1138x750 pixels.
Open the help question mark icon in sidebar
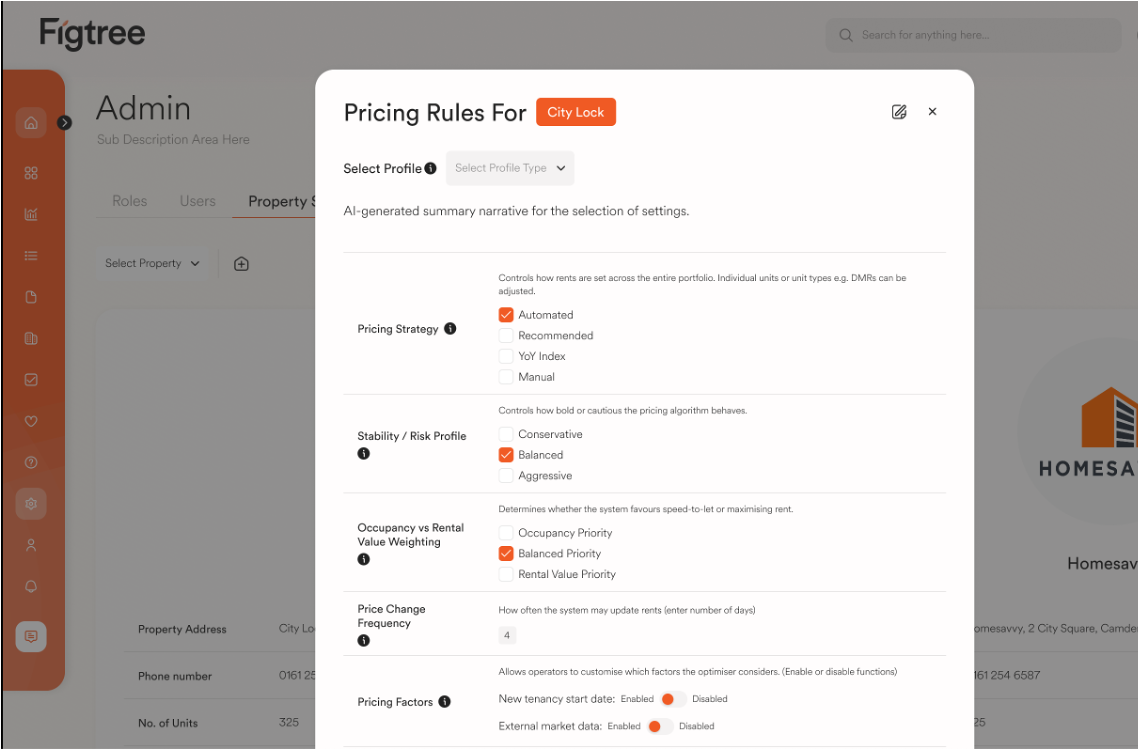click(x=31, y=462)
